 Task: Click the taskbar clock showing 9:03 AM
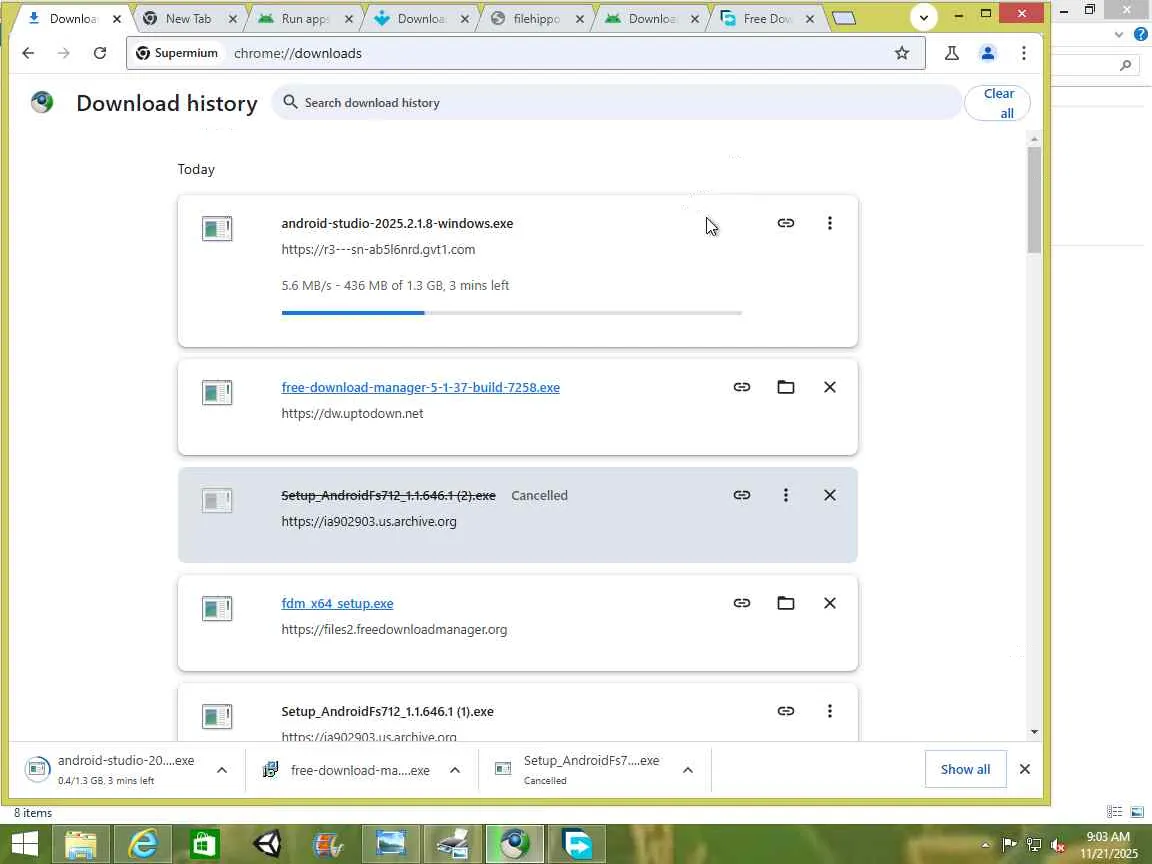click(1108, 845)
